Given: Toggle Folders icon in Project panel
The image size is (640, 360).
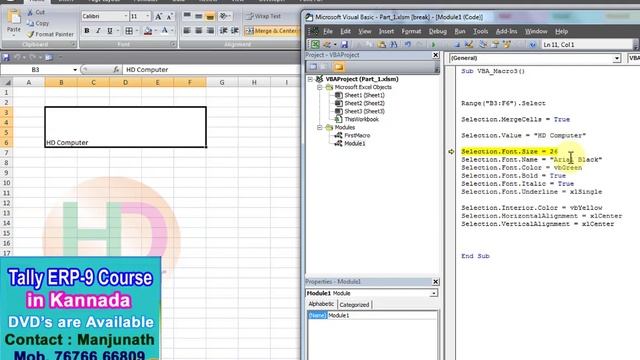Looking at the screenshot, I should click(x=338, y=67).
